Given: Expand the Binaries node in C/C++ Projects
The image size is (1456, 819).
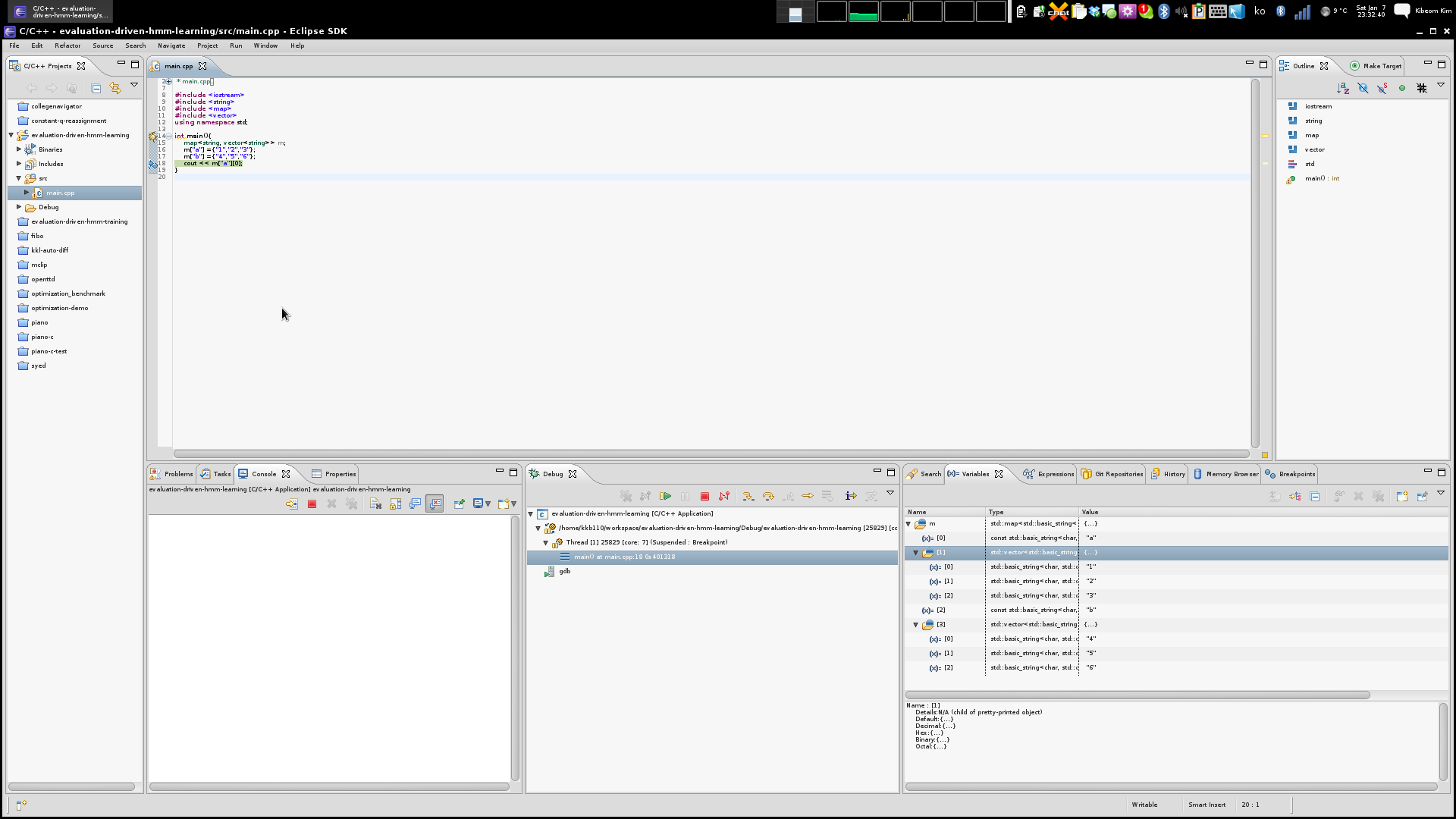Looking at the screenshot, I should point(19,149).
